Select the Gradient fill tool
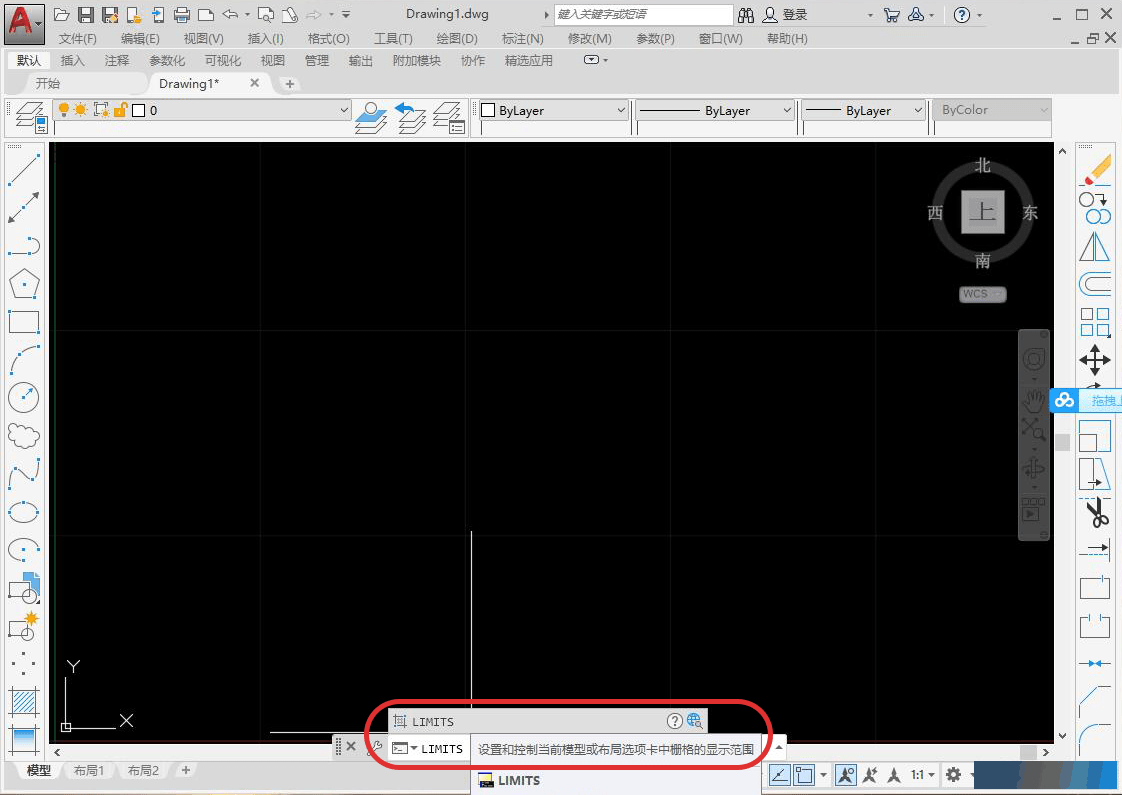Viewport: 1122px width, 795px height. (24, 739)
